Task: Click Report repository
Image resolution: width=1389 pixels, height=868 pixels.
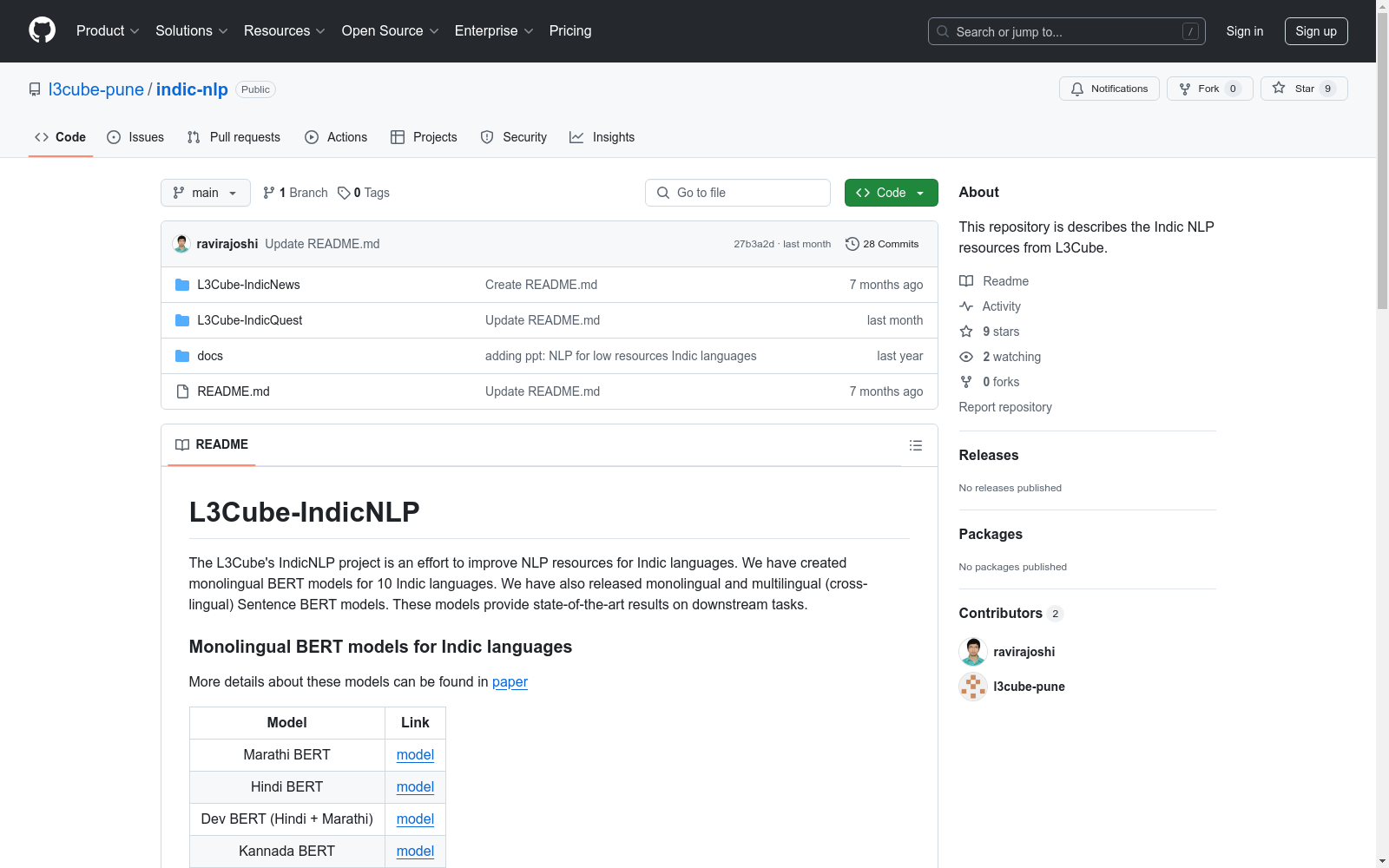Action: click(x=1005, y=407)
